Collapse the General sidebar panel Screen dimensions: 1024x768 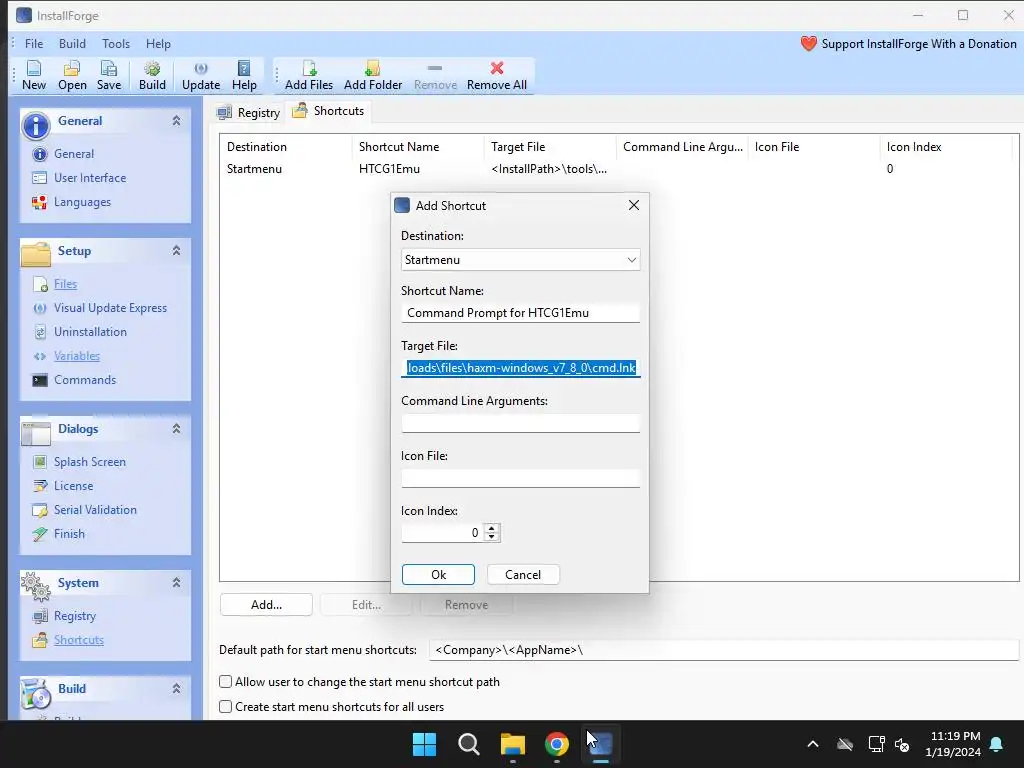(x=176, y=121)
